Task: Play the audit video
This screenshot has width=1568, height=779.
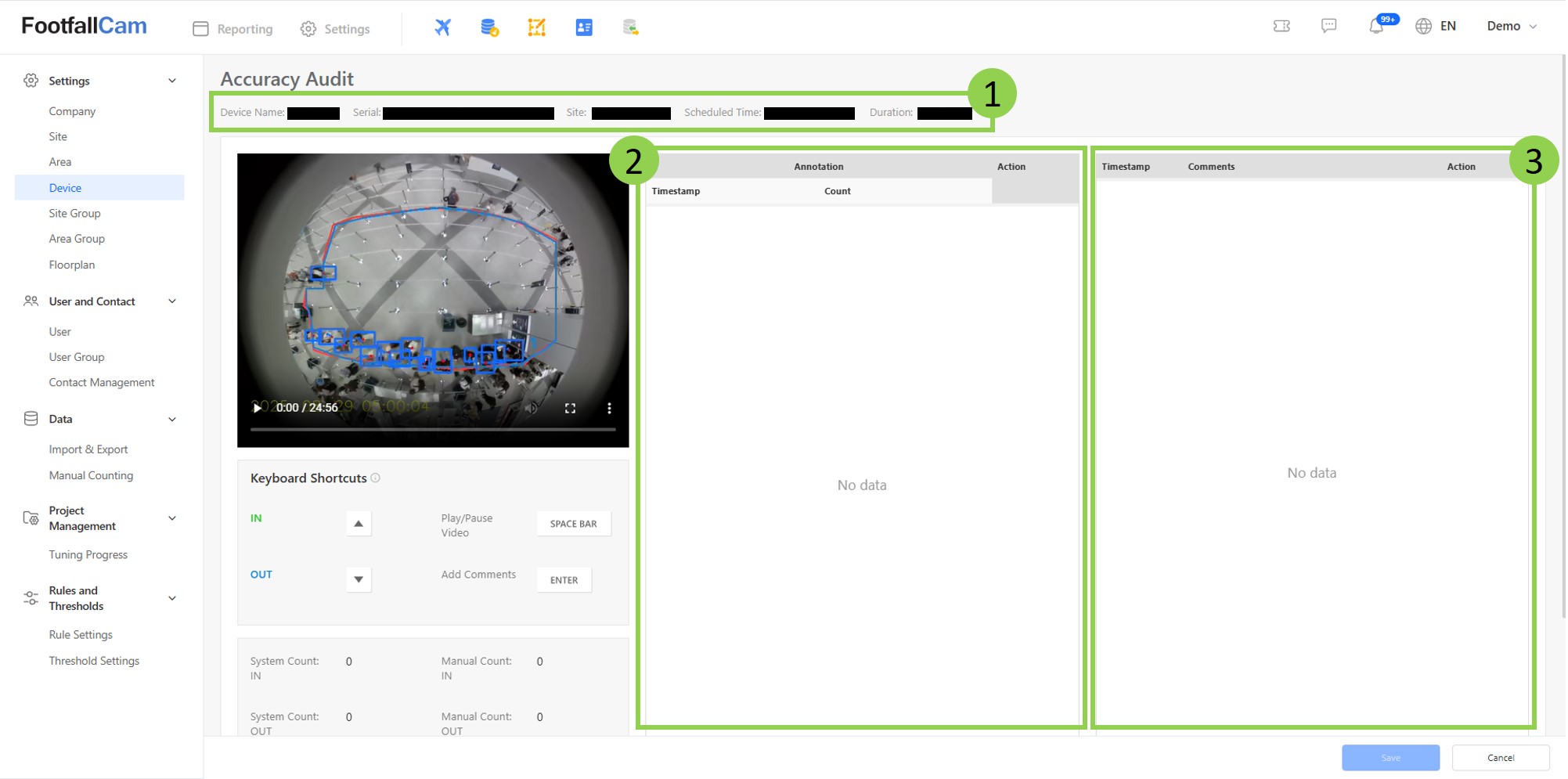Action: [x=258, y=408]
